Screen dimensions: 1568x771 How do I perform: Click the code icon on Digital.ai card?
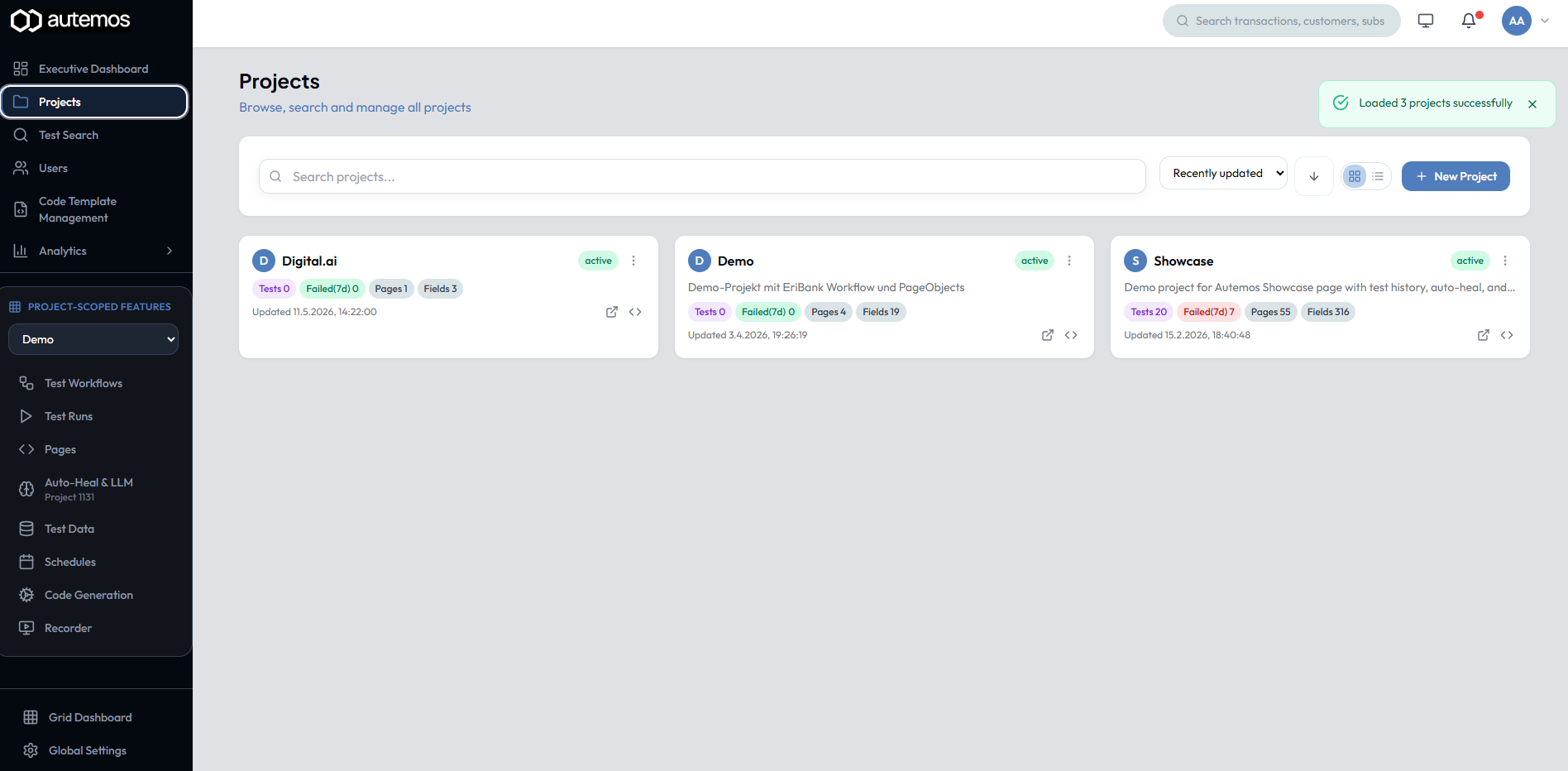[x=635, y=312]
